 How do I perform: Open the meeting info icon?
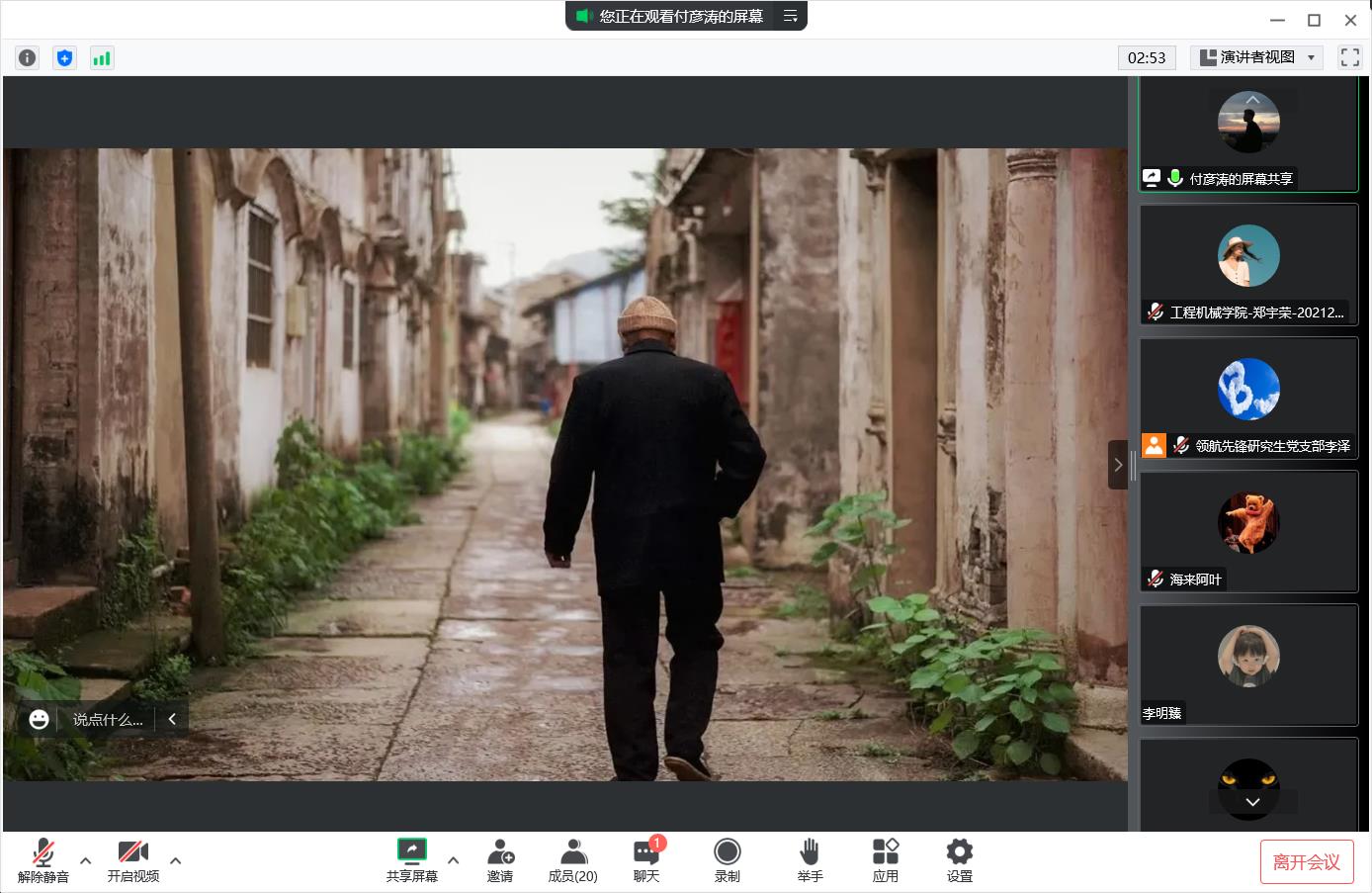point(28,57)
